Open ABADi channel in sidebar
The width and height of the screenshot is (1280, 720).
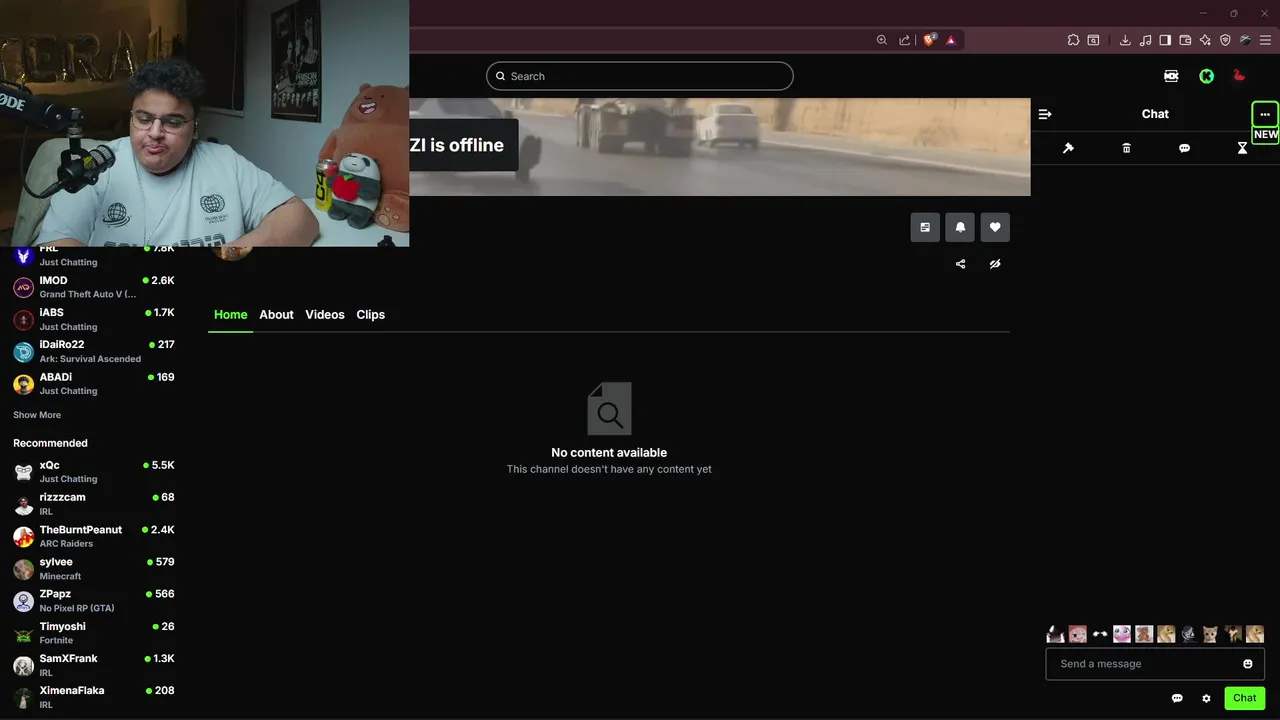click(94, 383)
